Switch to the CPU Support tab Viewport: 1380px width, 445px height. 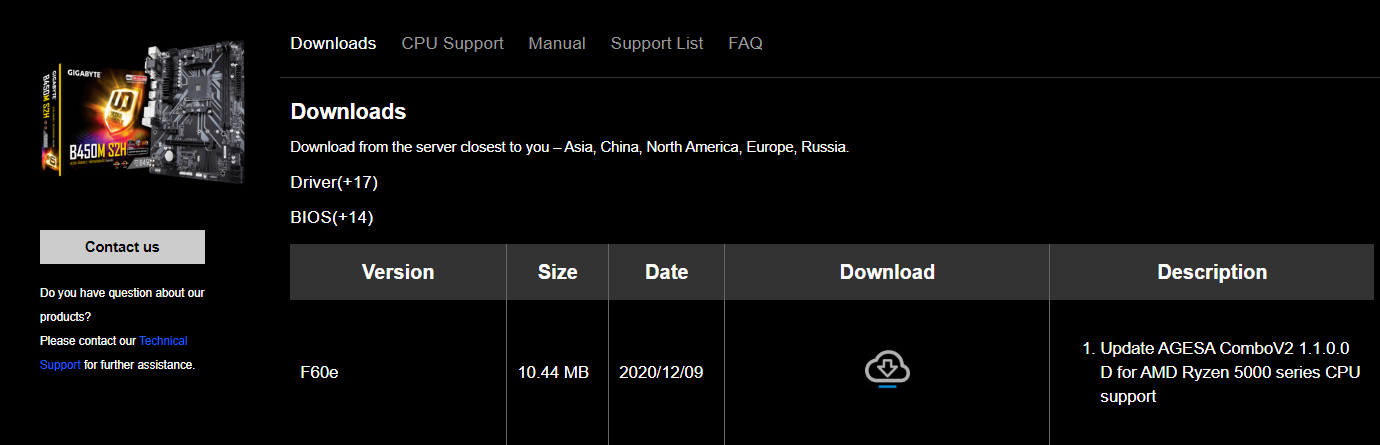coord(452,44)
